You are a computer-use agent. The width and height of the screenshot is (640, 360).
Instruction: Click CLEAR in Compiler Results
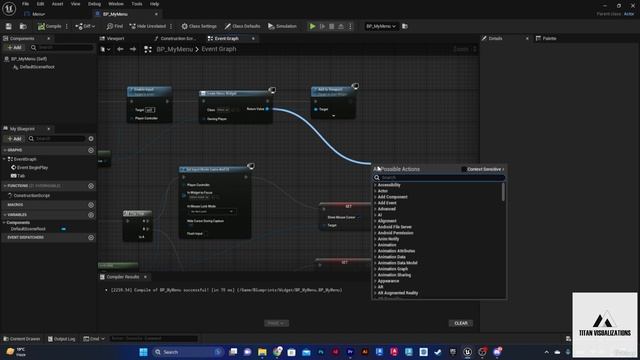click(461, 323)
